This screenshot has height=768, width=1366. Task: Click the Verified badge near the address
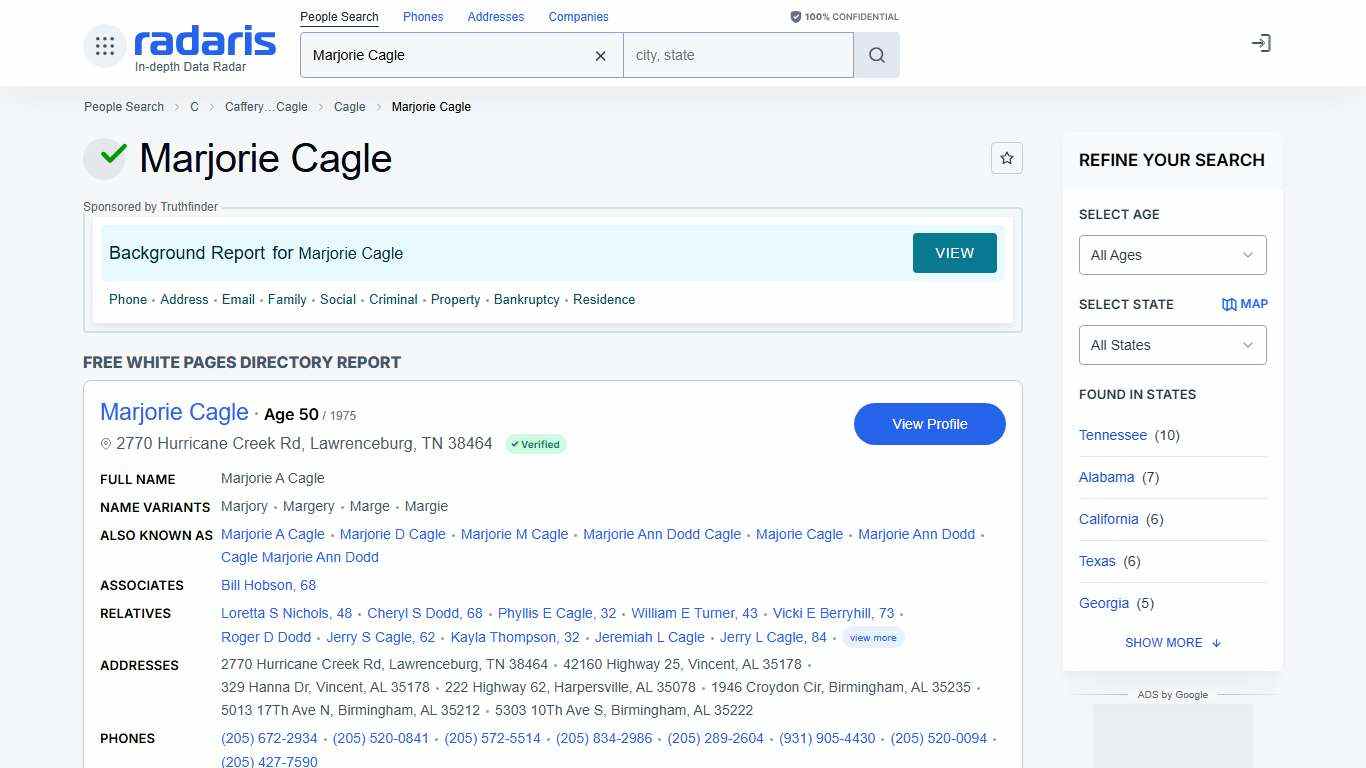536,444
